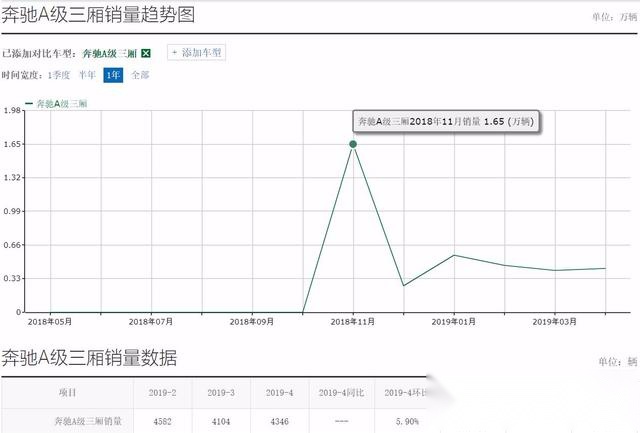Image resolution: width=640 pixels, height=433 pixels.
Task: Click the sales tooltip showing 1.65 万辆
Action: (446, 121)
